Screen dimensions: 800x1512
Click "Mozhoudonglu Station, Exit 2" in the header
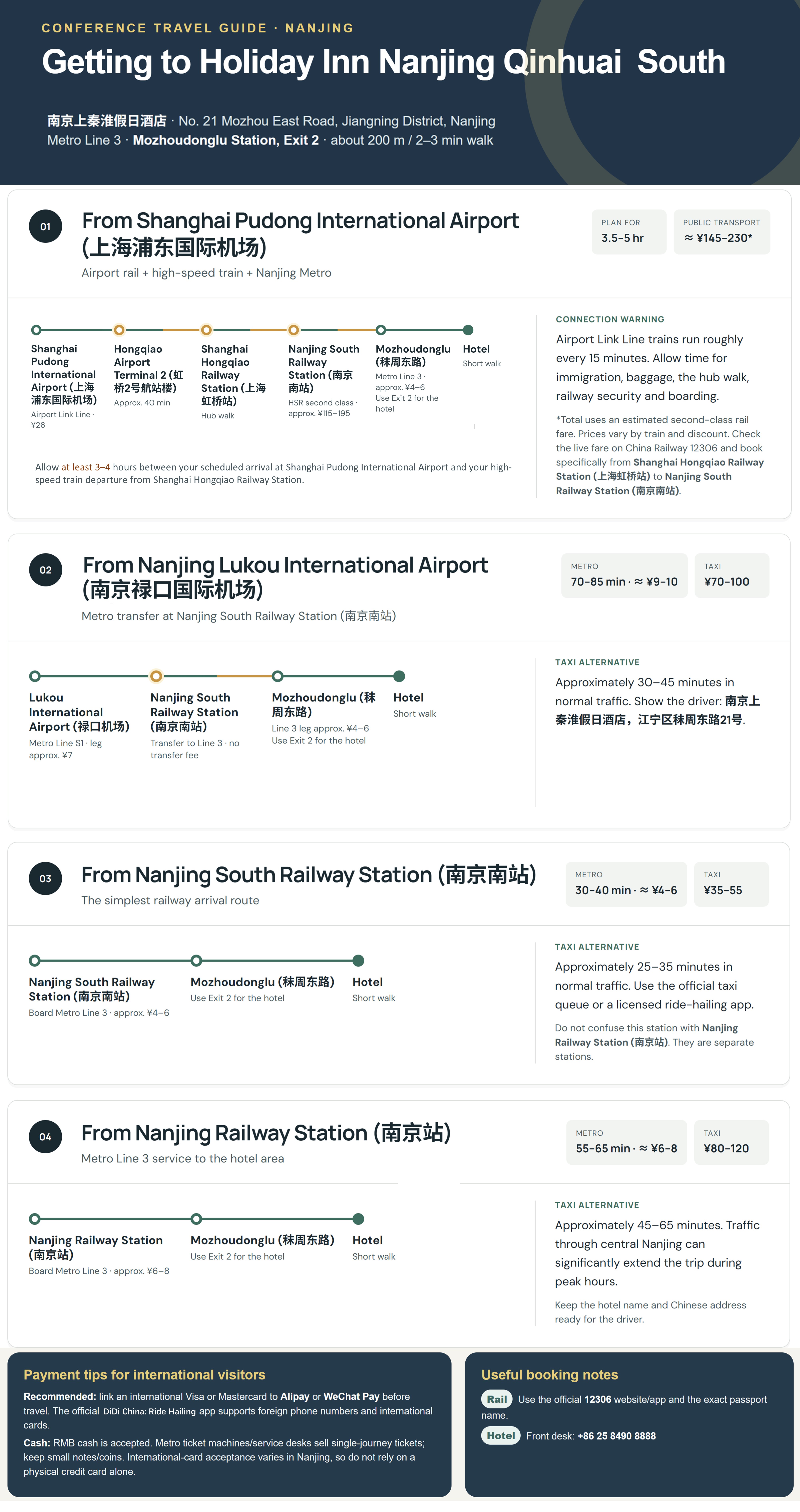pyautogui.click(x=226, y=140)
